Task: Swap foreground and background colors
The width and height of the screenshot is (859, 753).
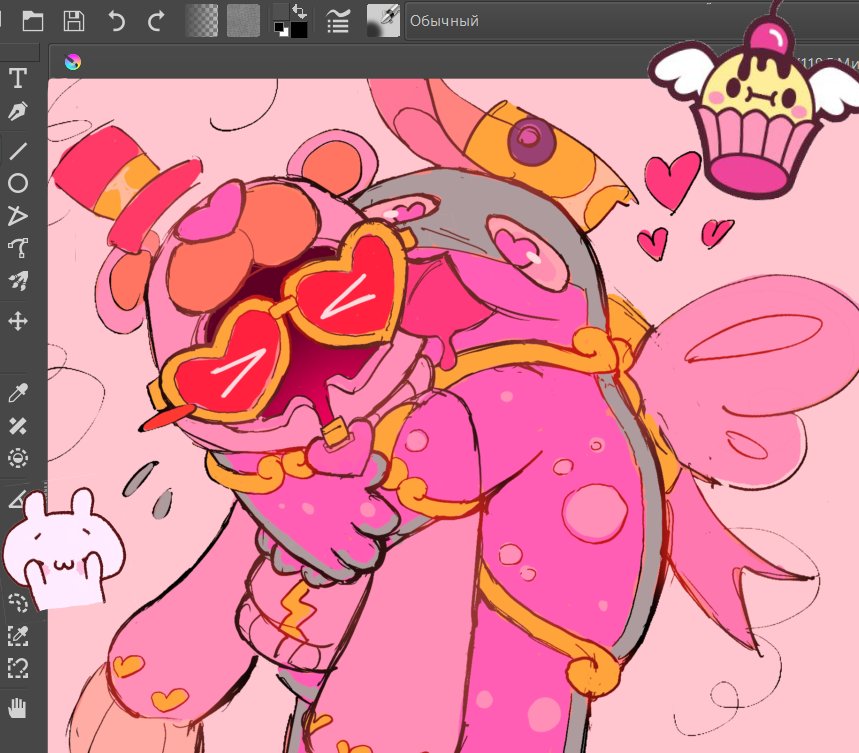Action: (x=300, y=12)
